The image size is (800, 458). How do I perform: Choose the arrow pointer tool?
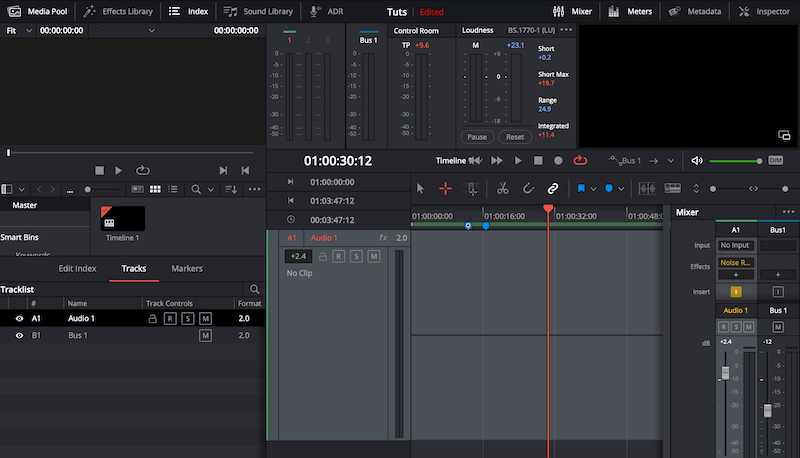(420, 188)
